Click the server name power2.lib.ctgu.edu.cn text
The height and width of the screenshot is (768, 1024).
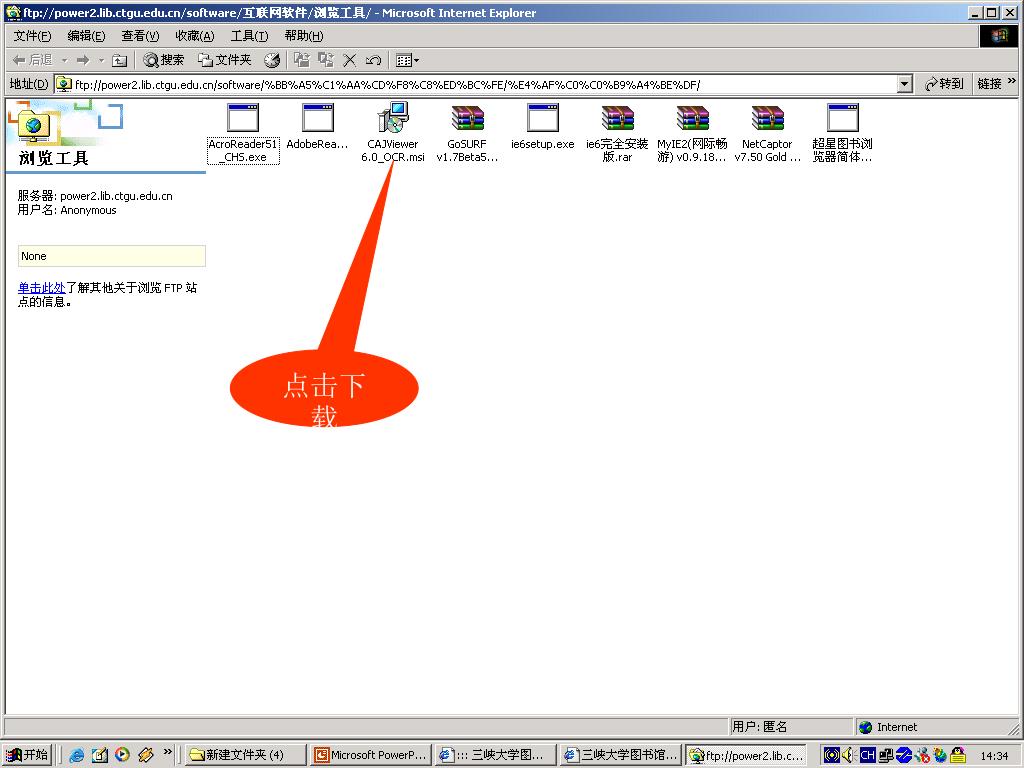tap(116, 196)
